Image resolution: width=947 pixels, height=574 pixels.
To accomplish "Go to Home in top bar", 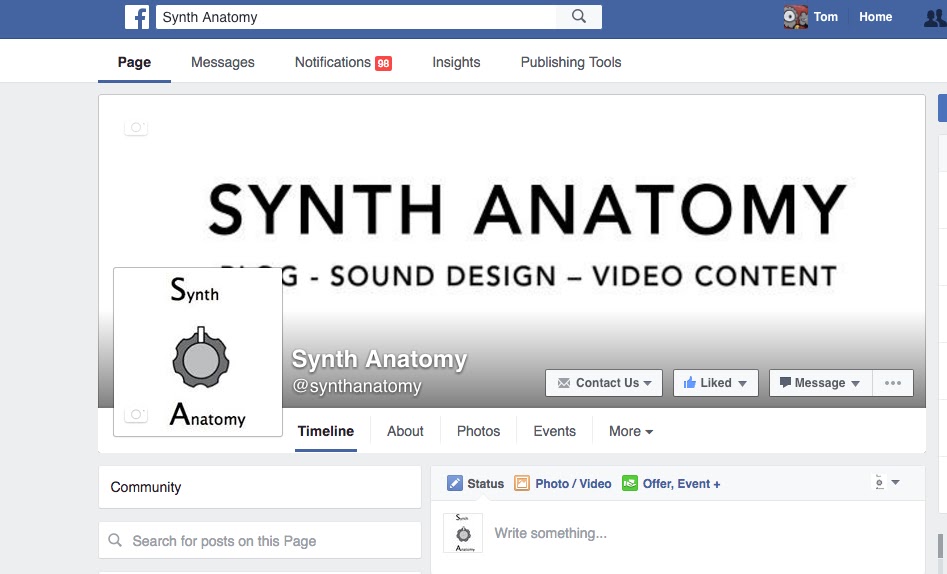I will click(x=875, y=17).
